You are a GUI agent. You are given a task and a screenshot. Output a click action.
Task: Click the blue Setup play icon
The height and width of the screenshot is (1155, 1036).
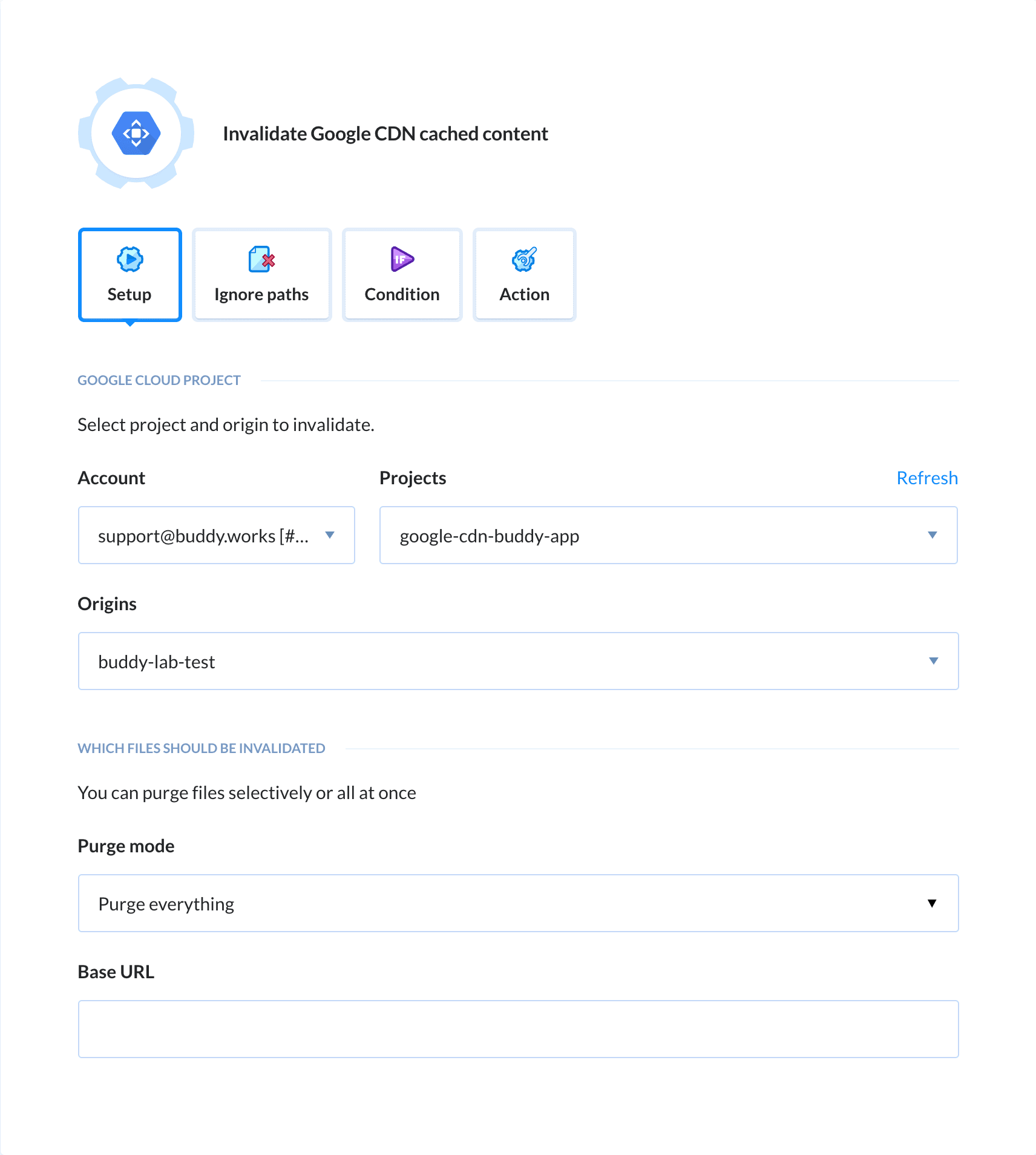tap(129, 260)
